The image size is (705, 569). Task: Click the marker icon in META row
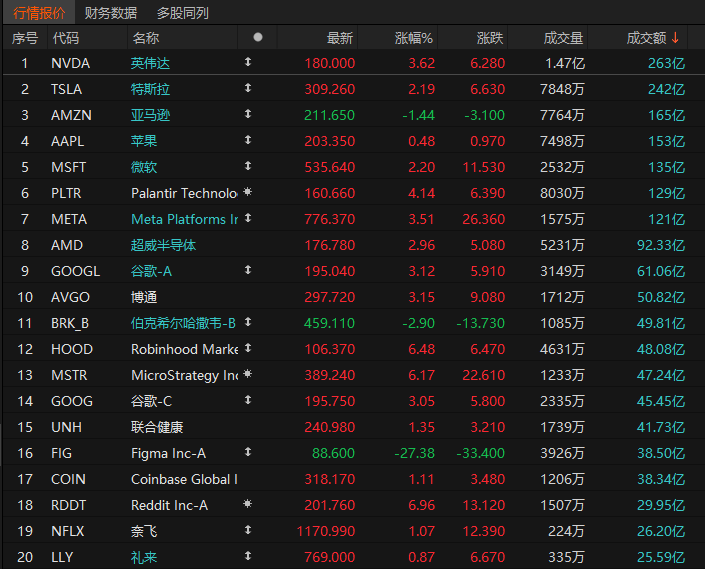click(248, 218)
